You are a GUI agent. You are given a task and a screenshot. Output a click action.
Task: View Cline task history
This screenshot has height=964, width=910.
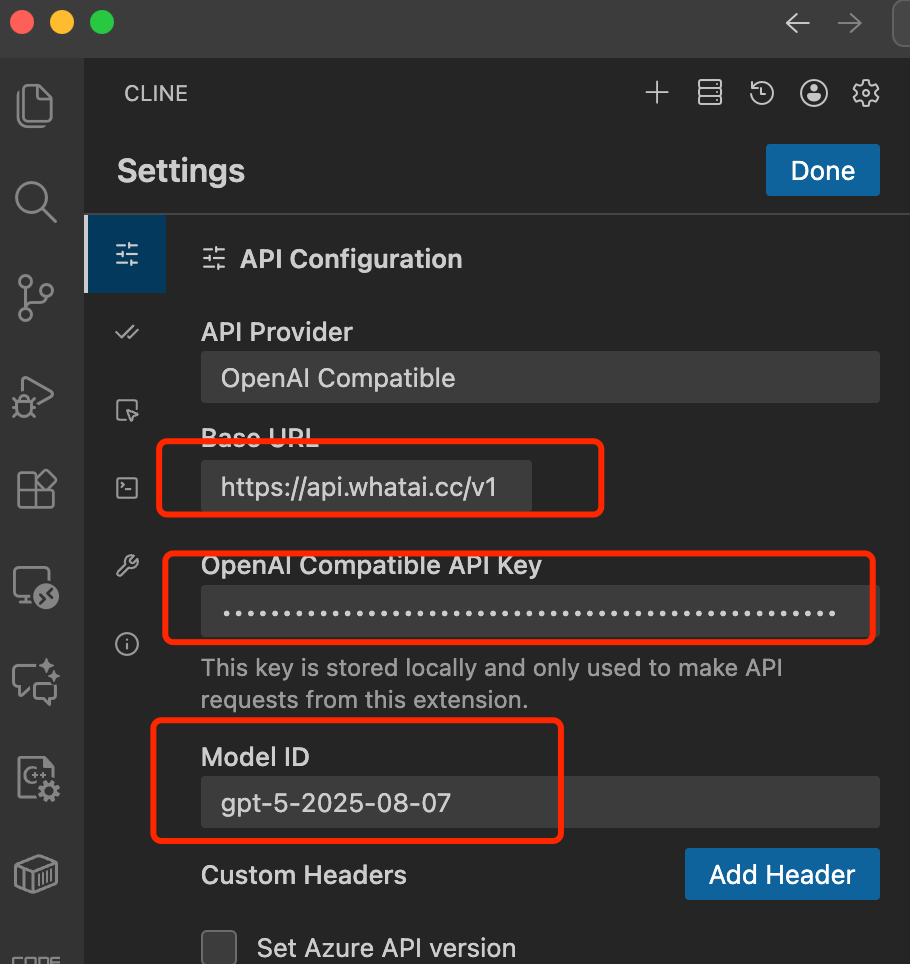point(761,92)
